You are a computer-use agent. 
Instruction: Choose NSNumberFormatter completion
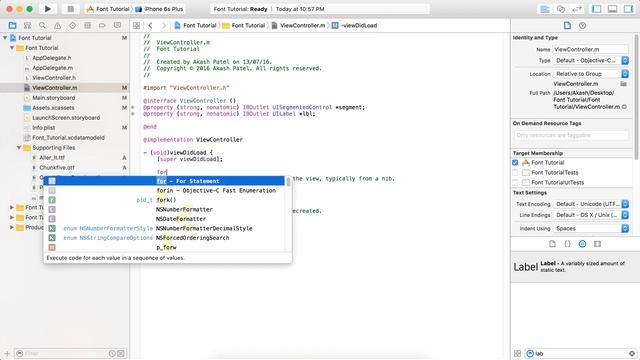tap(164, 209)
